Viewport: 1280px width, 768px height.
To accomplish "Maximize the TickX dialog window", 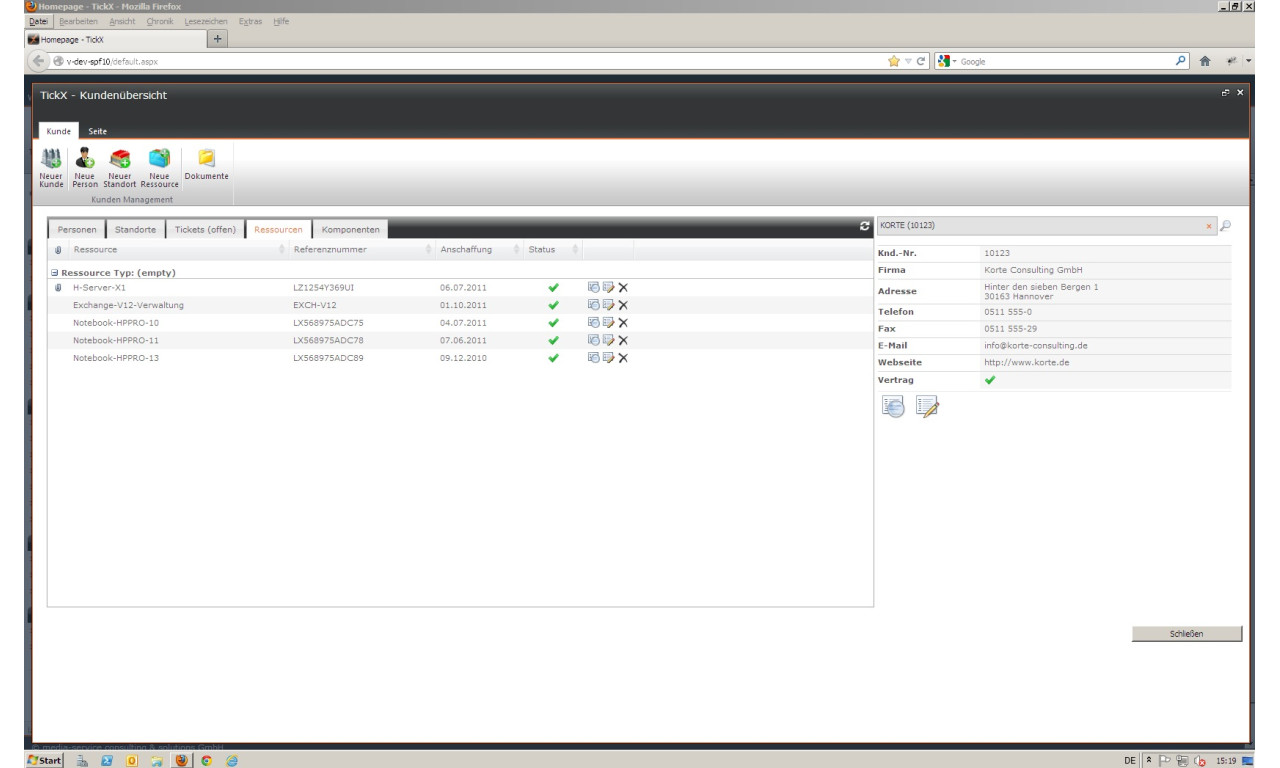I will [1226, 93].
